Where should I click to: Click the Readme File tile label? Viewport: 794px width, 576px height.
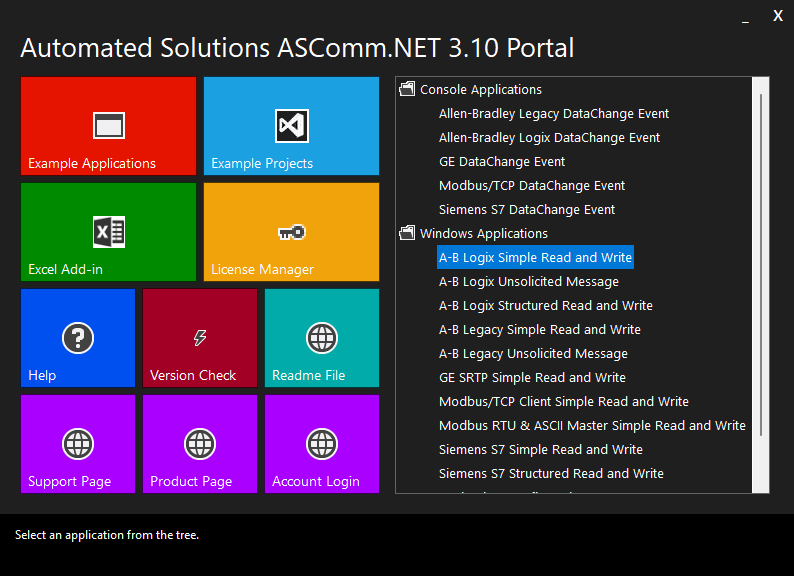click(x=308, y=375)
